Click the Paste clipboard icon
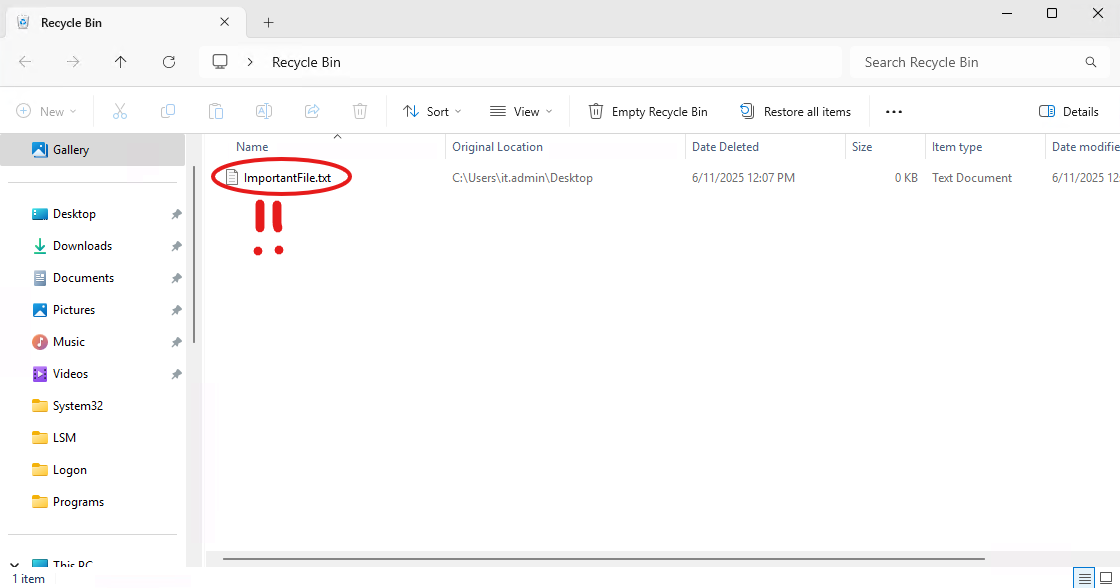 click(216, 111)
